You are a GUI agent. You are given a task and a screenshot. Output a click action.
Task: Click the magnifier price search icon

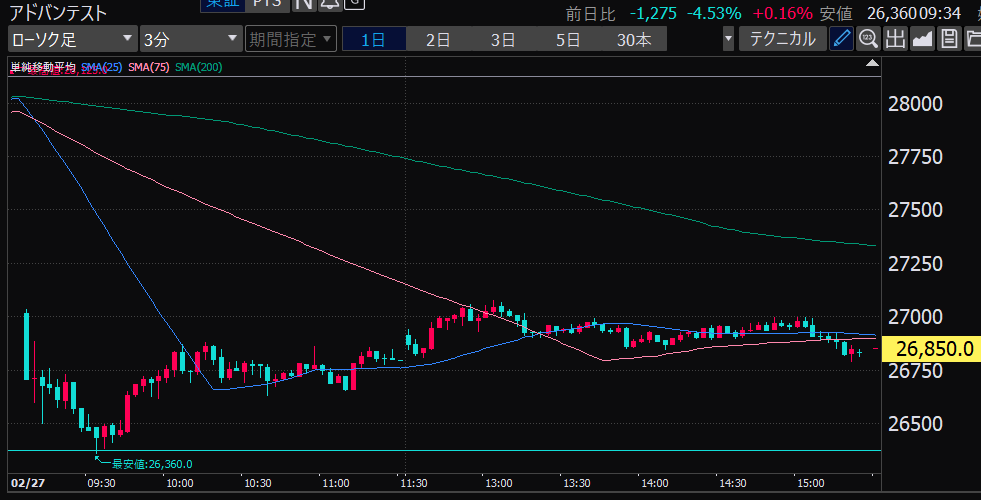[x=868, y=40]
